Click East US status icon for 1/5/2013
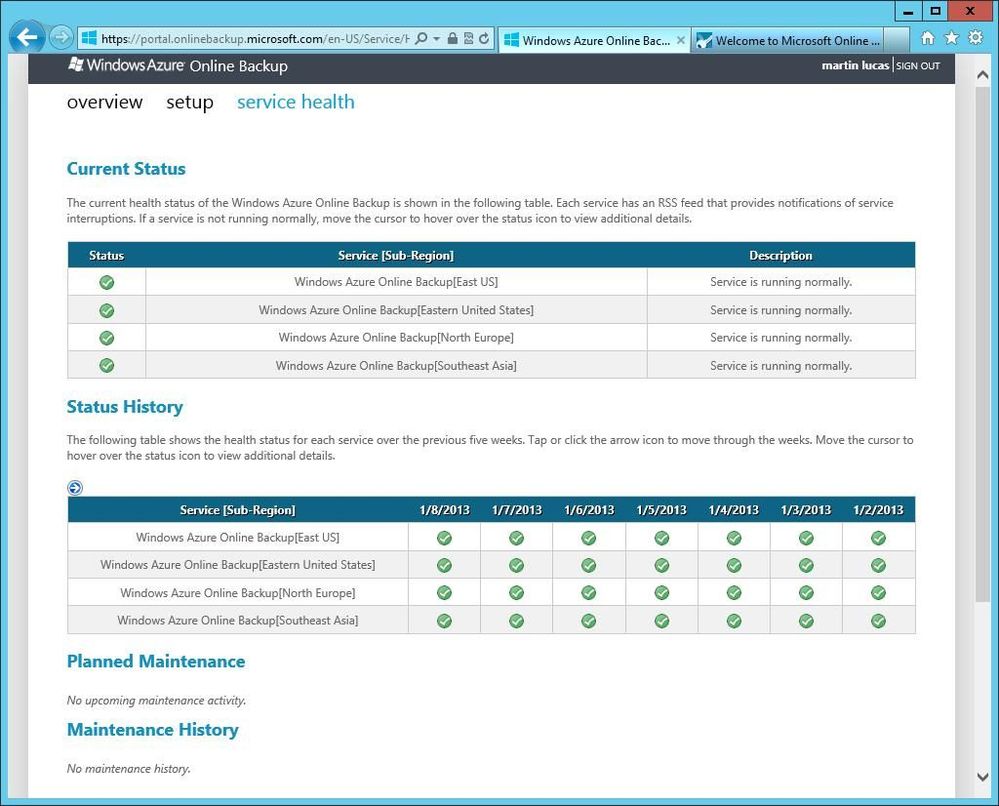999x806 pixels. point(661,538)
